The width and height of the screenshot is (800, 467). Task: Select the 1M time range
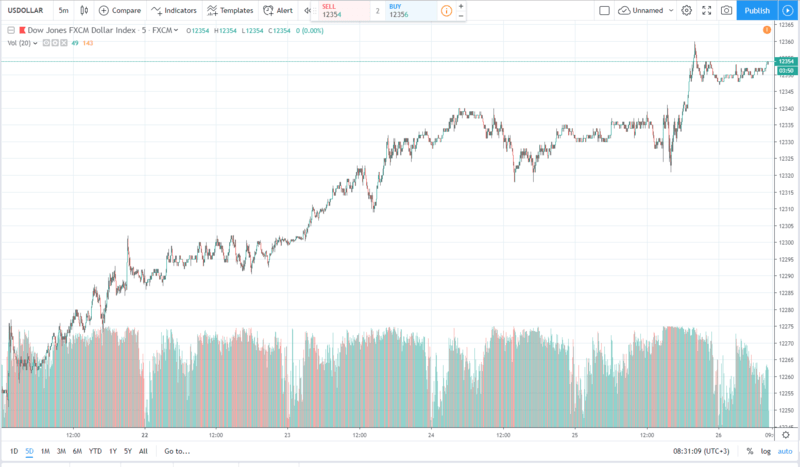point(45,451)
